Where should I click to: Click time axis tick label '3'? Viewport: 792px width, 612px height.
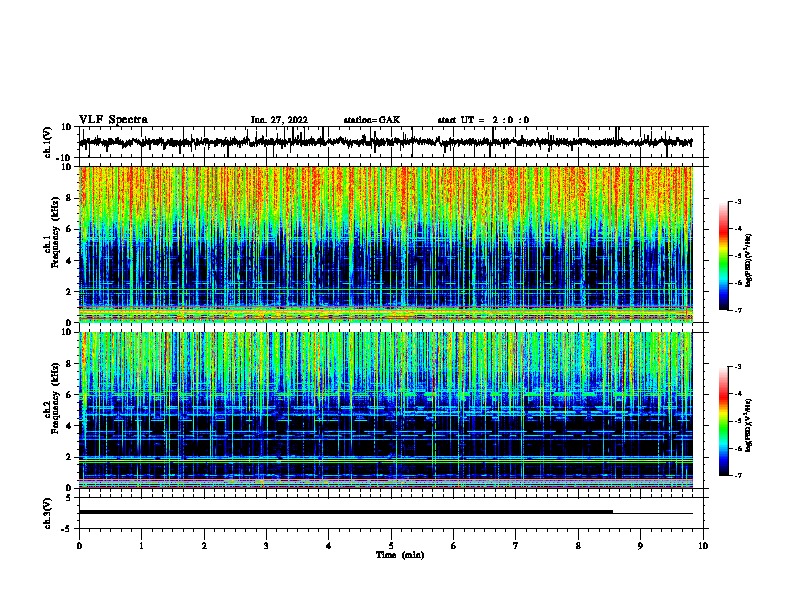click(x=266, y=546)
